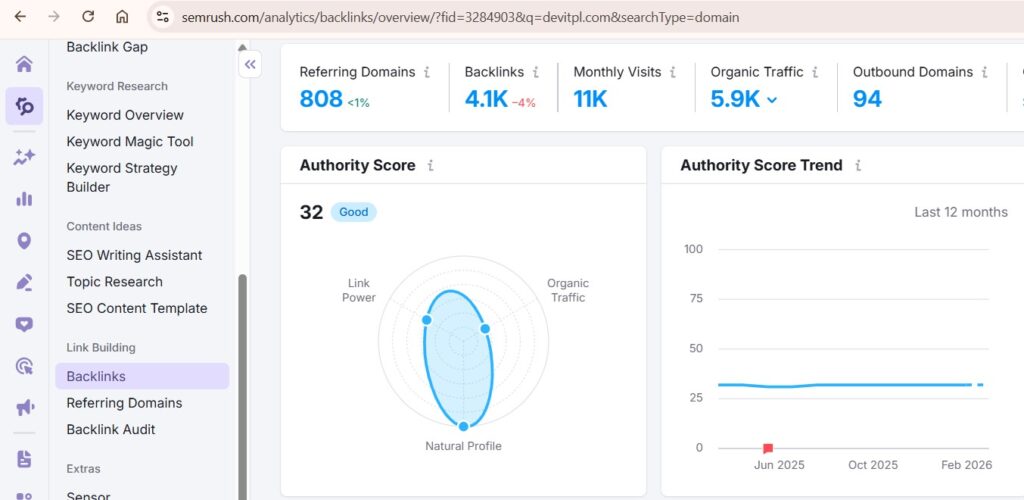The width and height of the screenshot is (1024, 500).
Task: Click info icon beside Referring Domains
Action: (x=427, y=72)
